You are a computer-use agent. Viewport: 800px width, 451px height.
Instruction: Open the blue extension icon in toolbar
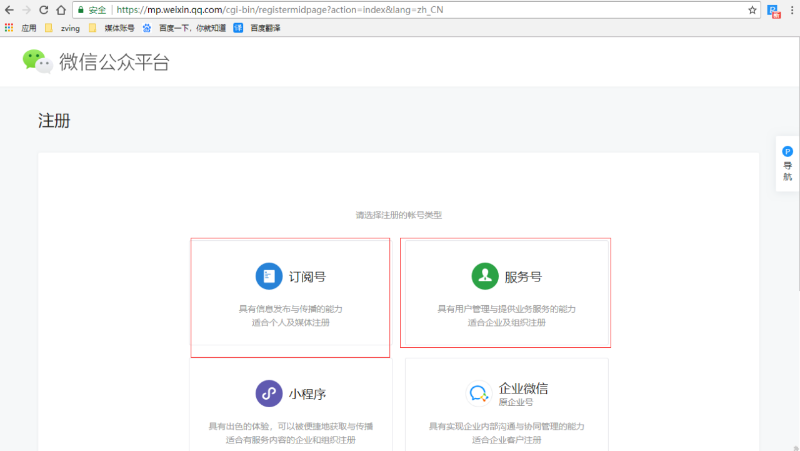[x=774, y=11]
